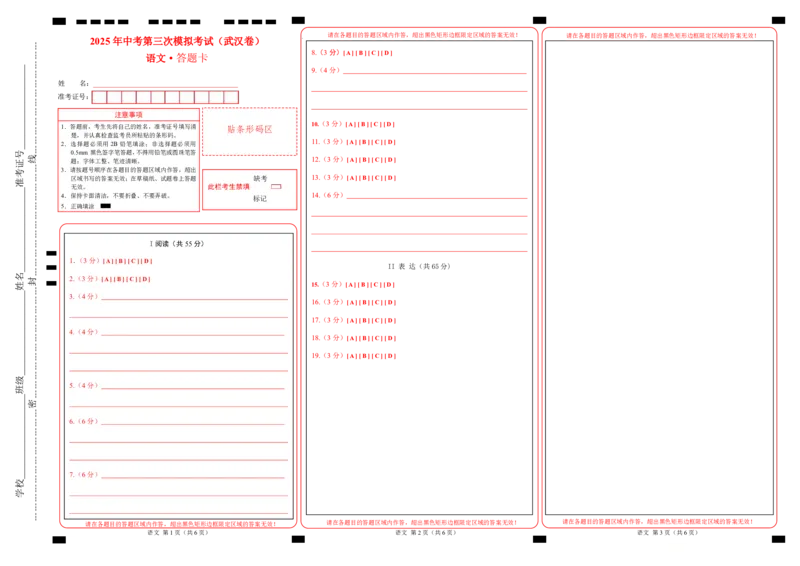This screenshot has height=566, width=800.
Task: Mark option D for question 17
Action: click(x=390, y=321)
